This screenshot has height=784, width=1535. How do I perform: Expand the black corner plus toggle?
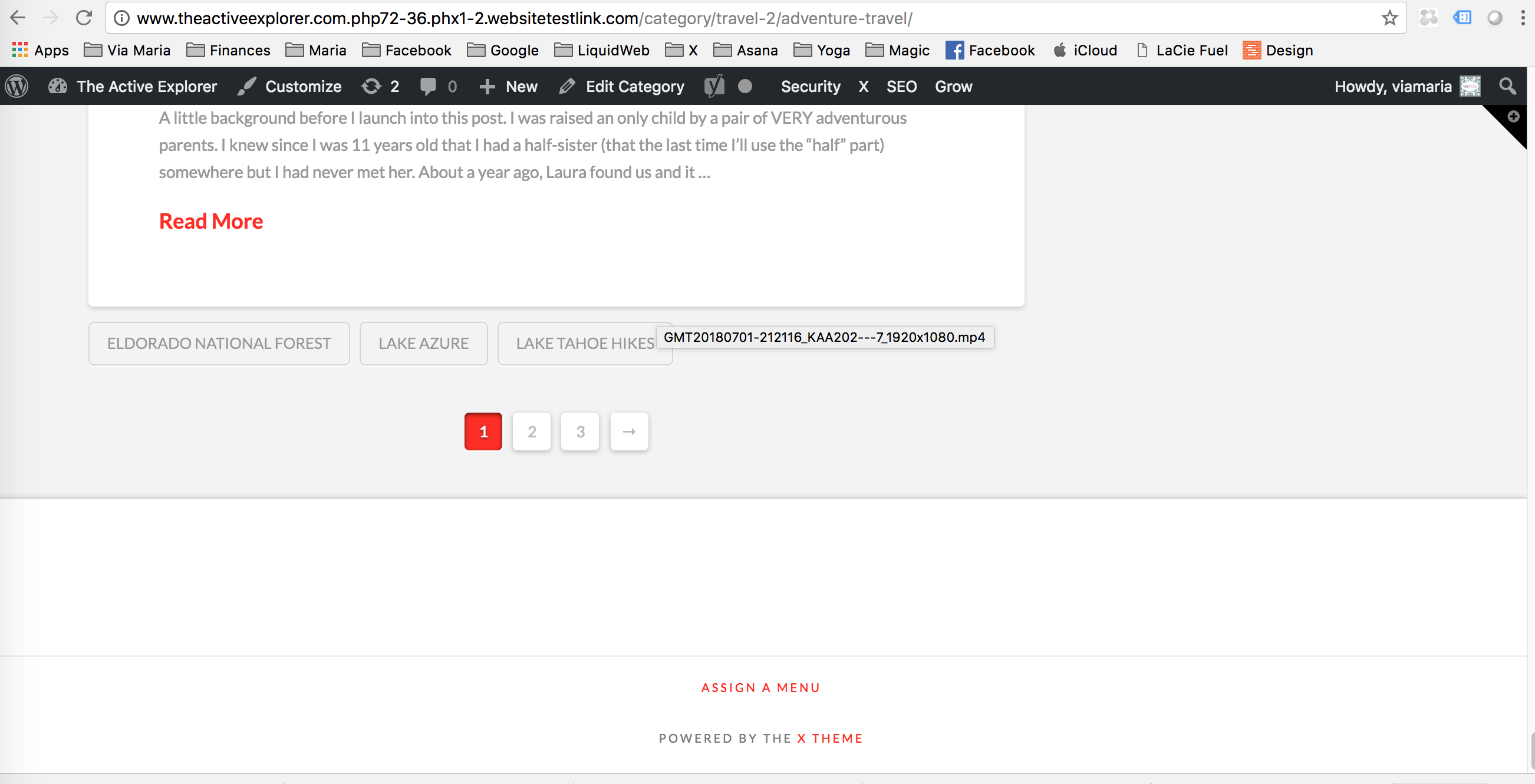(x=1513, y=117)
